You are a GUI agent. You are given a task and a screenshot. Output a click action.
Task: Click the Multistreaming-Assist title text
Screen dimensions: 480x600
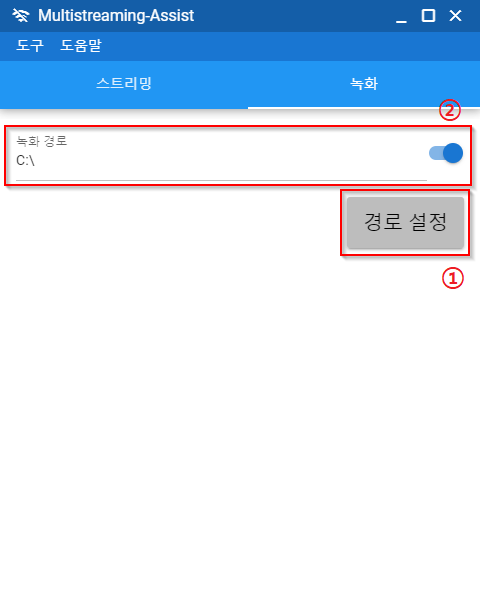tap(116, 16)
